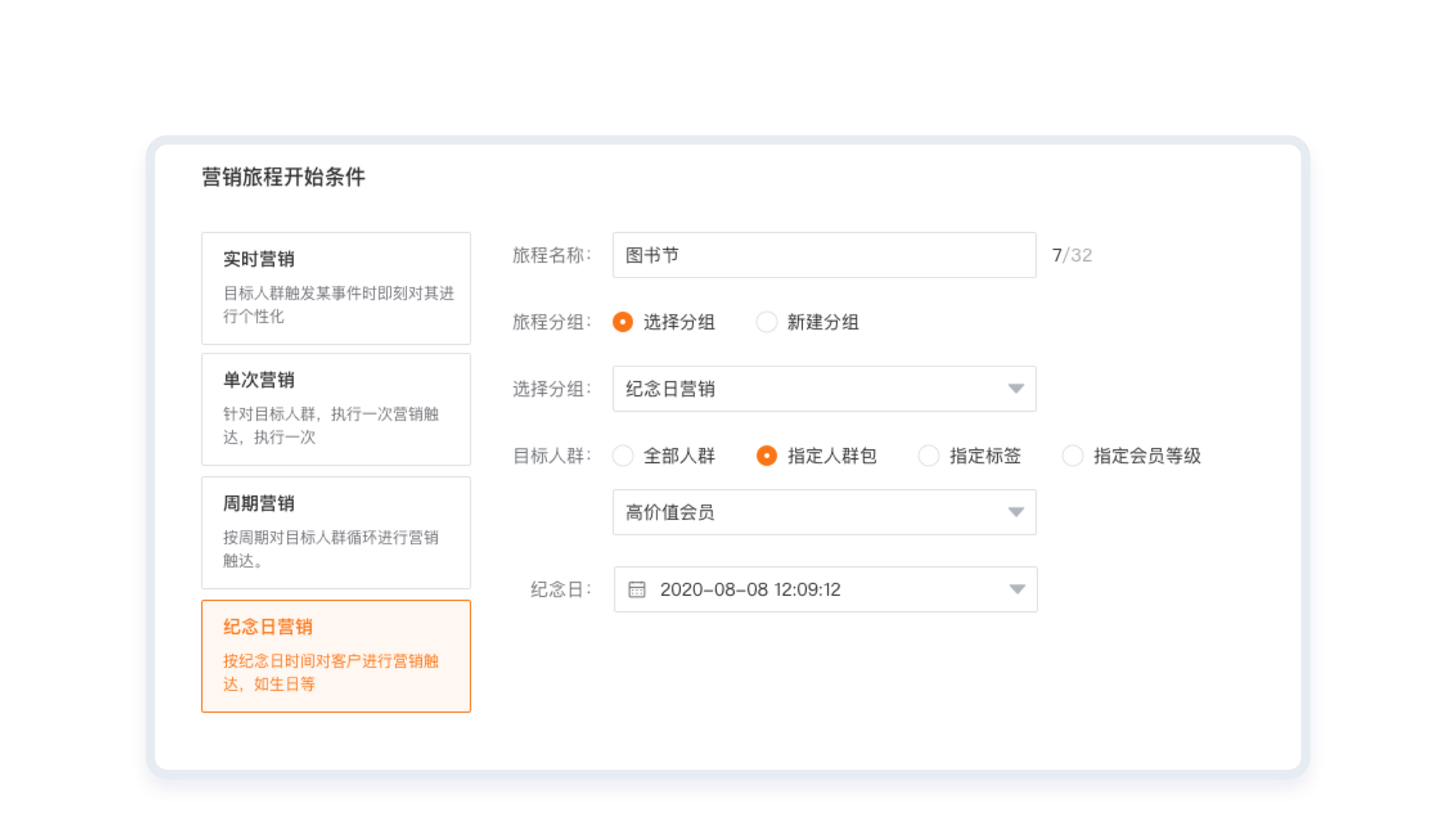Click the arrow of the 纪念日 date dropdown
1456x831 pixels.
[1017, 589]
